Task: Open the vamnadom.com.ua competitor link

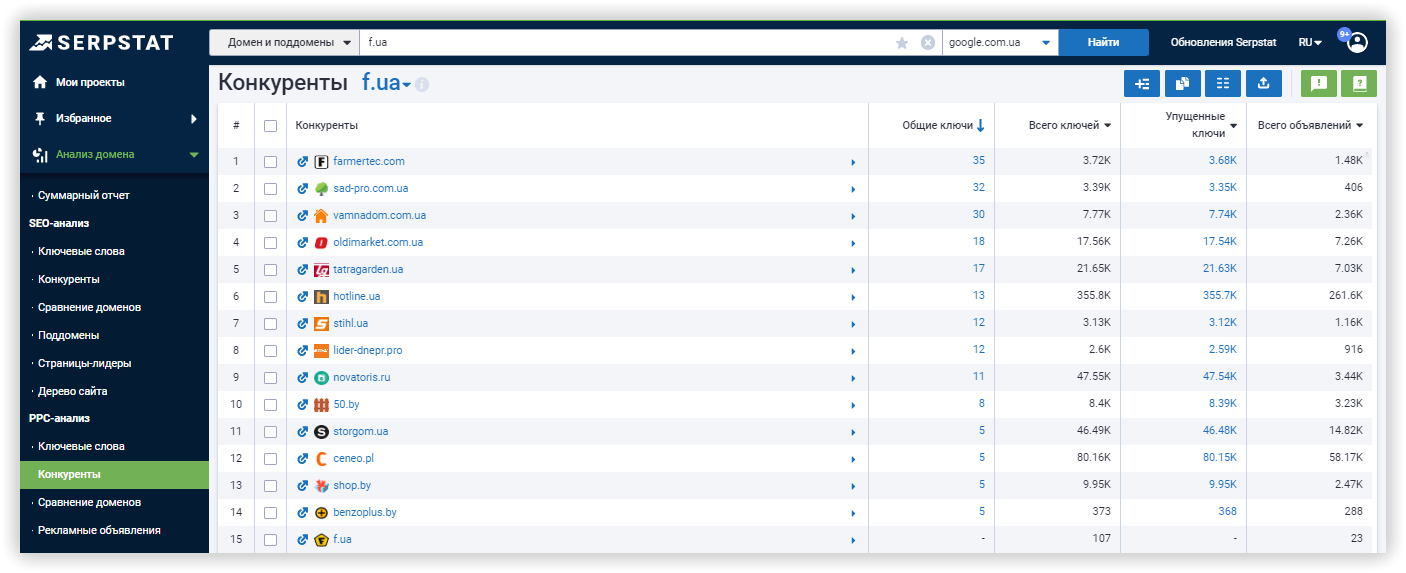Action: point(380,215)
